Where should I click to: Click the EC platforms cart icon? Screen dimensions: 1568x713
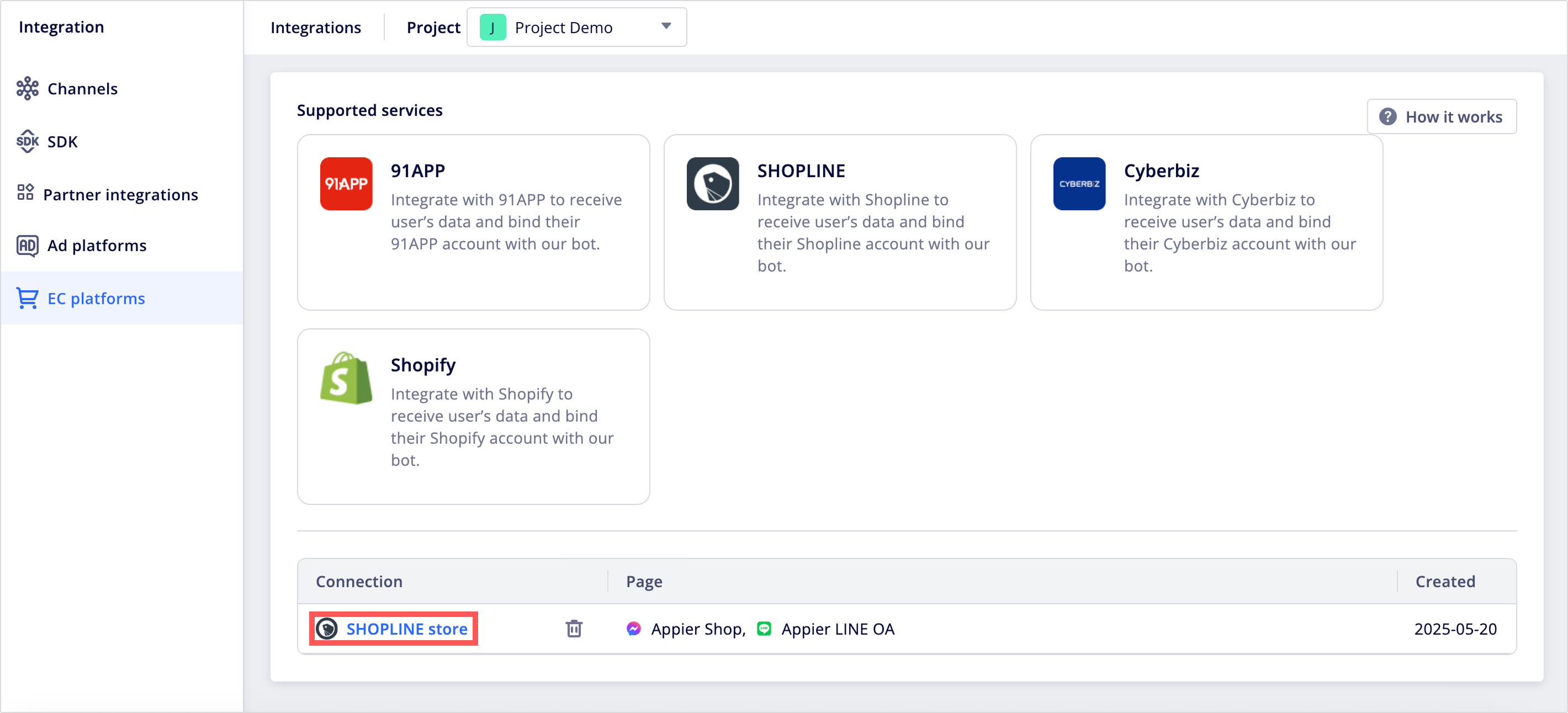coord(28,298)
